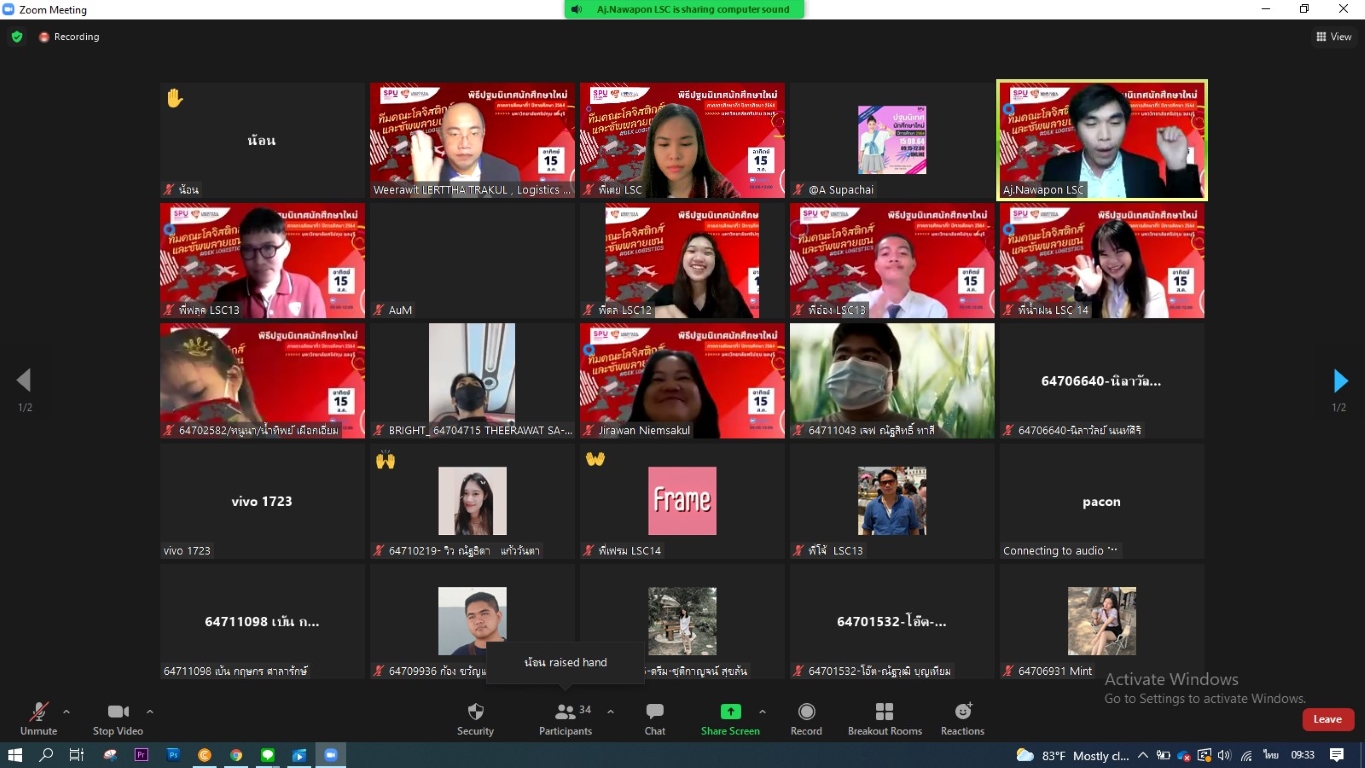The width and height of the screenshot is (1365, 768).
Task: Click the raised hand icon on น้อน tile
Action: [x=175, y=98]
